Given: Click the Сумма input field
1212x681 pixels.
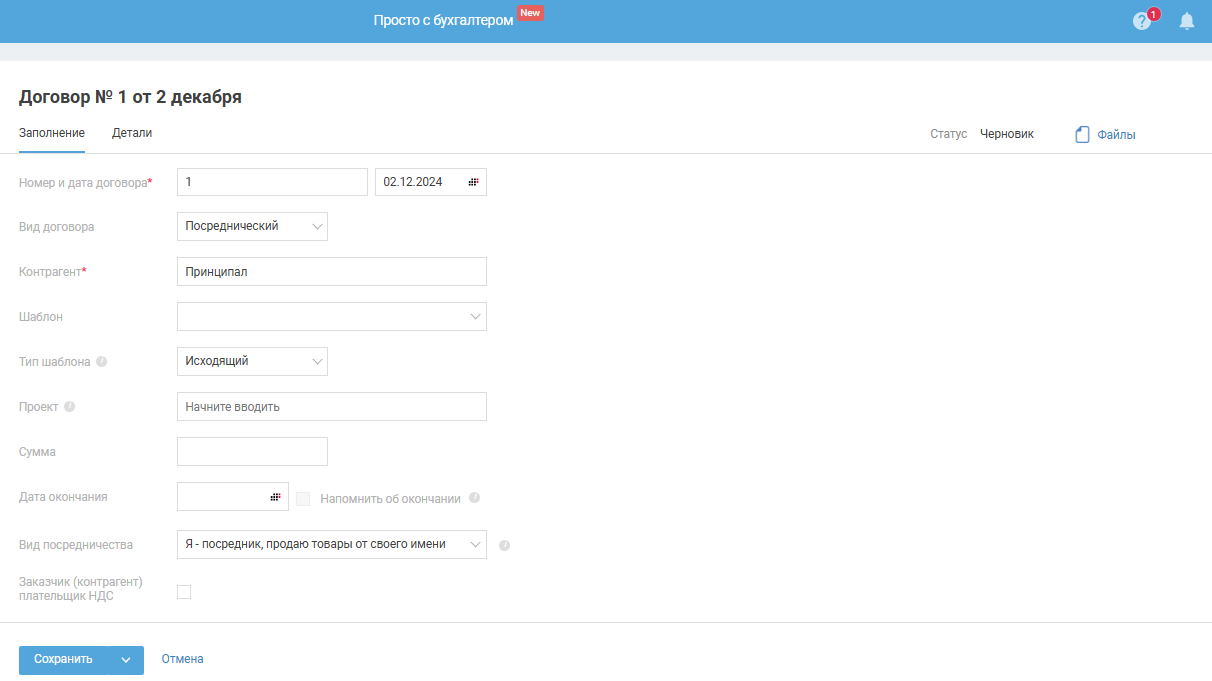Looking at the screenshot, I should pyautogui.click(x=252, y=452).
